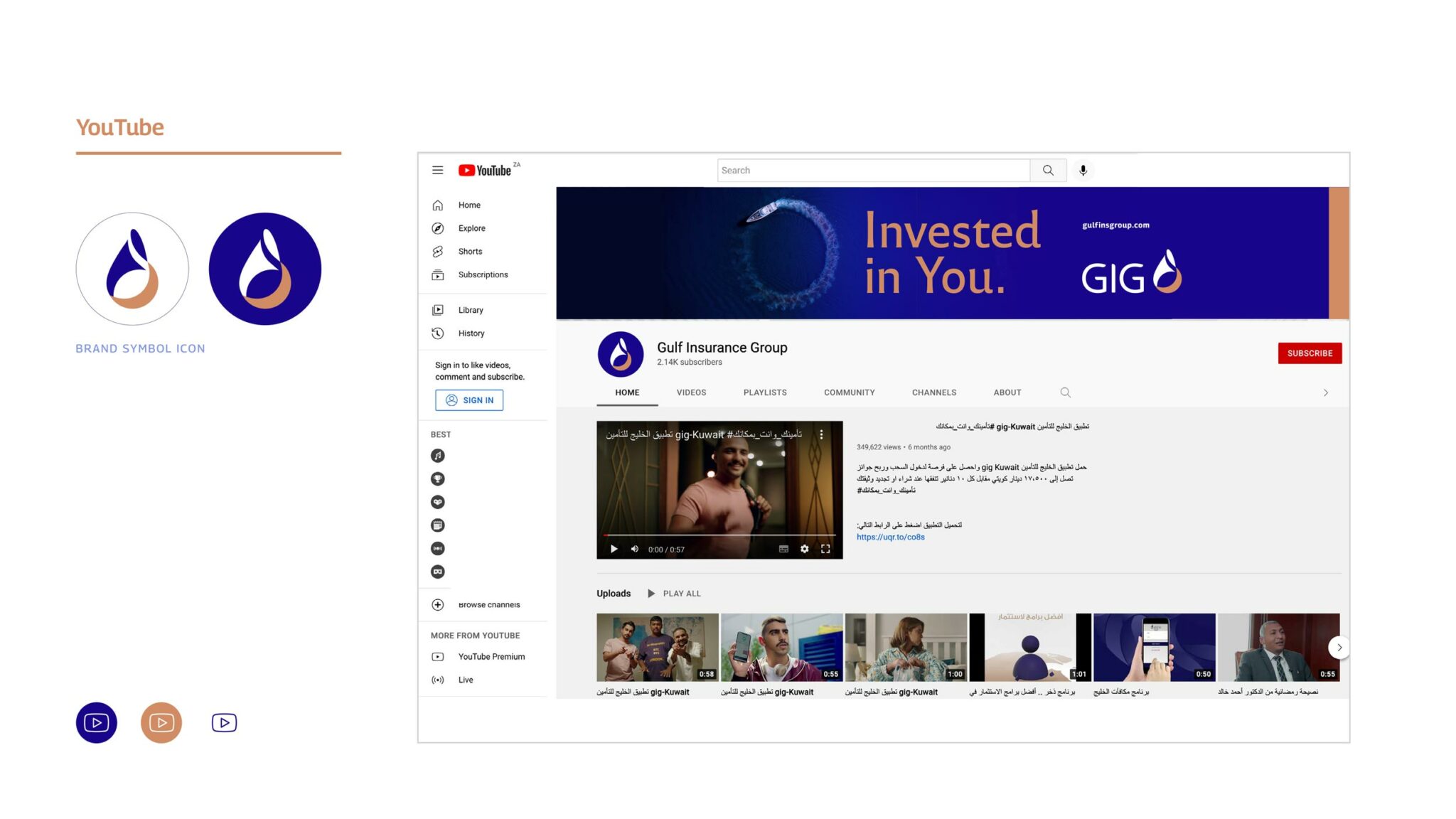1456x819 pixels.
Task: Open the uqr.to download link
Action: click(x=890, y=537)
